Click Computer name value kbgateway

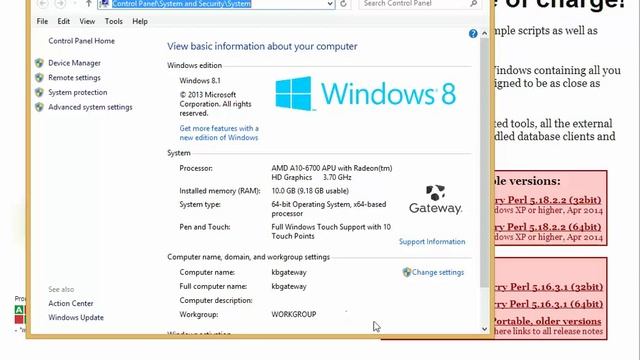pos(289,272)
